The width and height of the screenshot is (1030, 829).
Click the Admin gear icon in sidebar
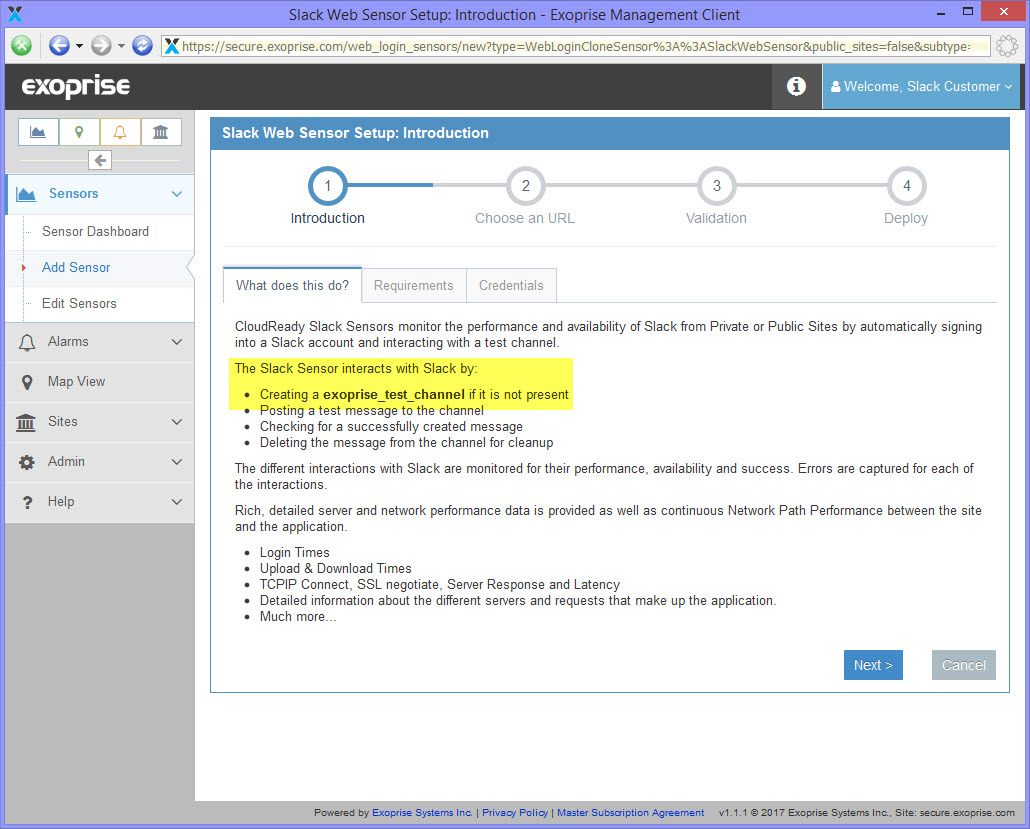pyautogui.click(x=26, y=462)
